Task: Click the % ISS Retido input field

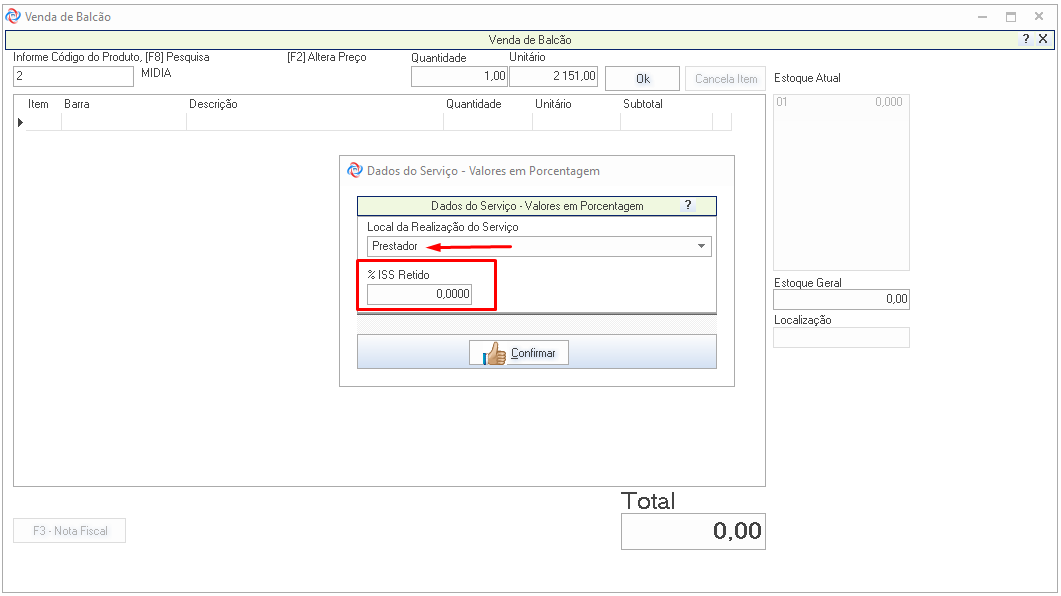Action: [419, 295]
